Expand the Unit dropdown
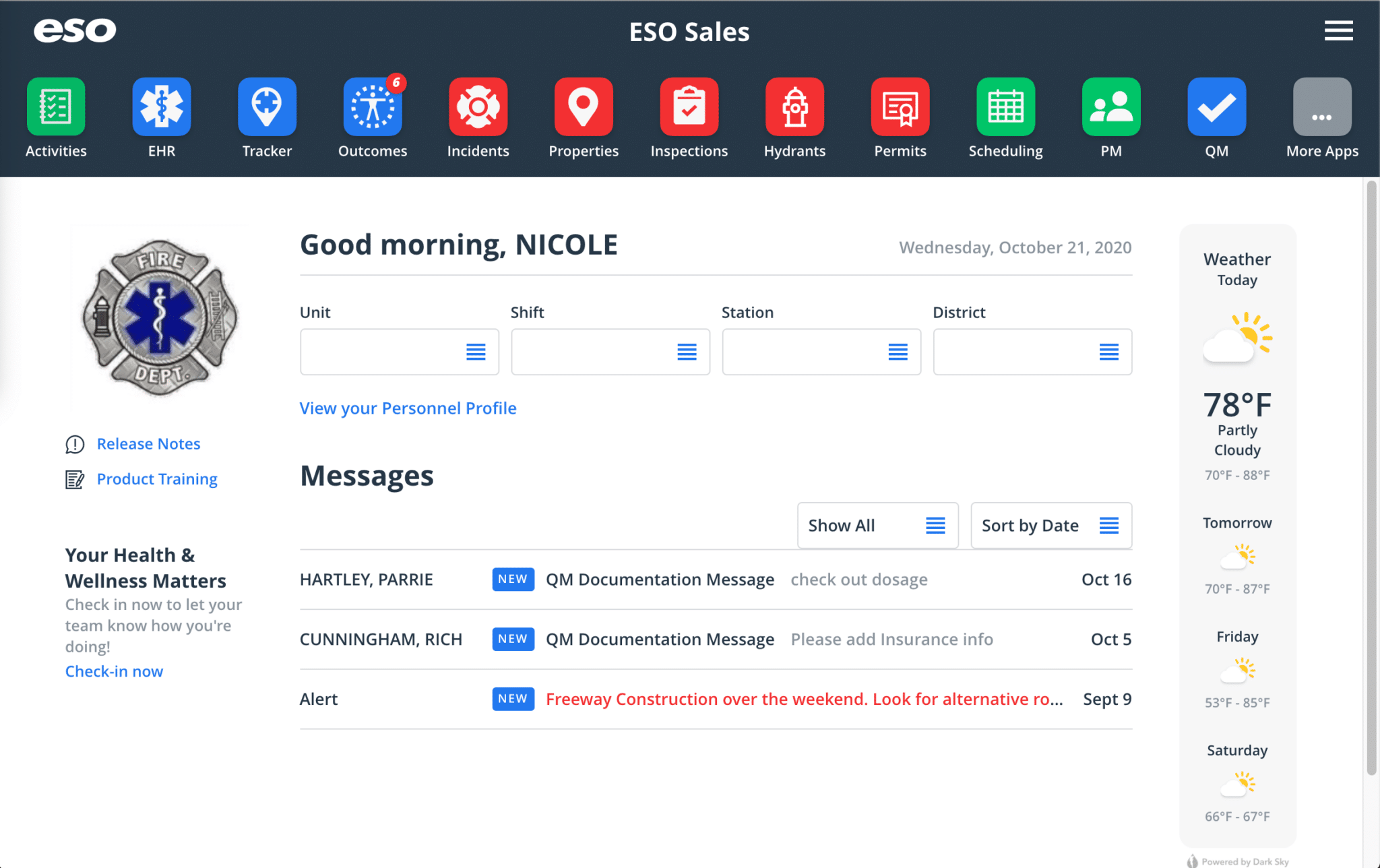 [x=400, y=352]
